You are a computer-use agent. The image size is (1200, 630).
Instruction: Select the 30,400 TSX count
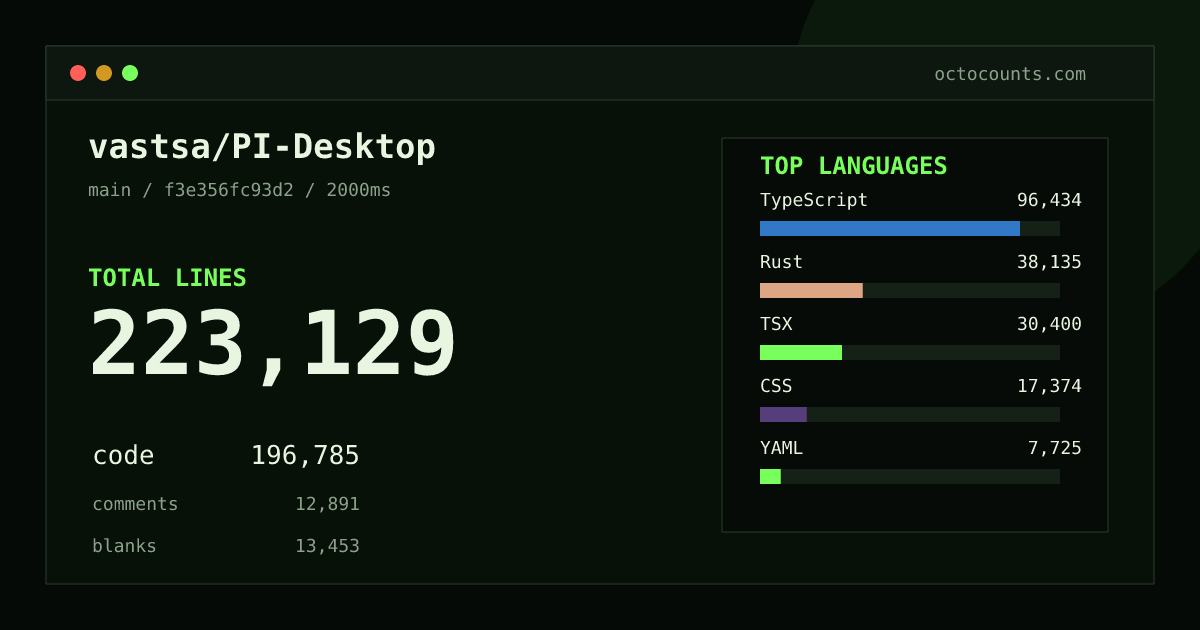(x=1049, y=324)
